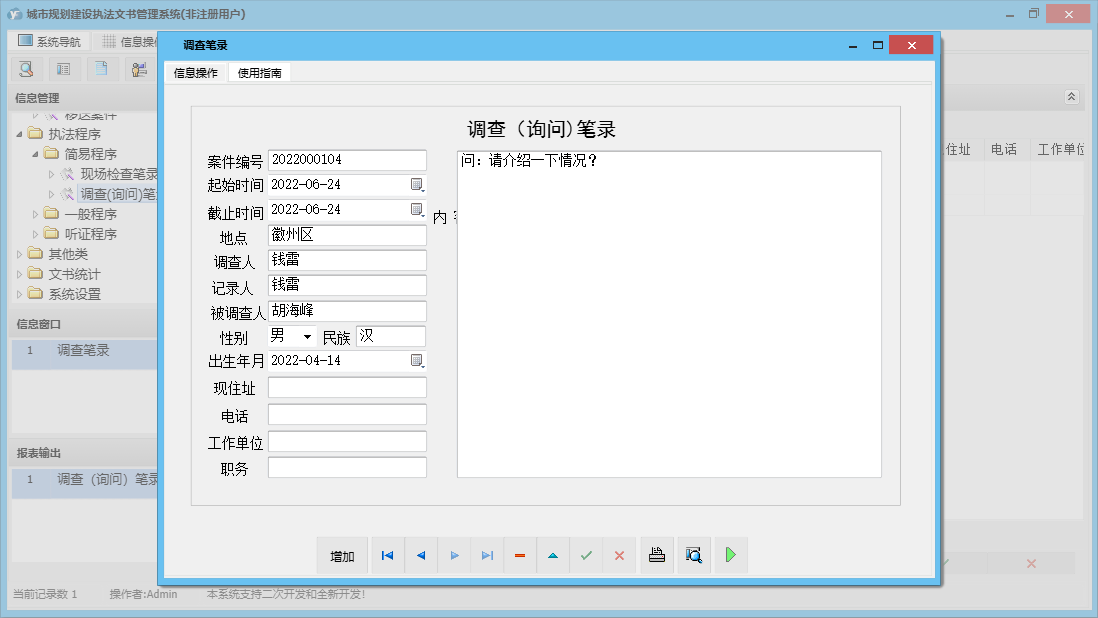Print the 调查笔录 document
Image resolution: width=1098 pixels, height=618 pixels.
click(657, 555)
